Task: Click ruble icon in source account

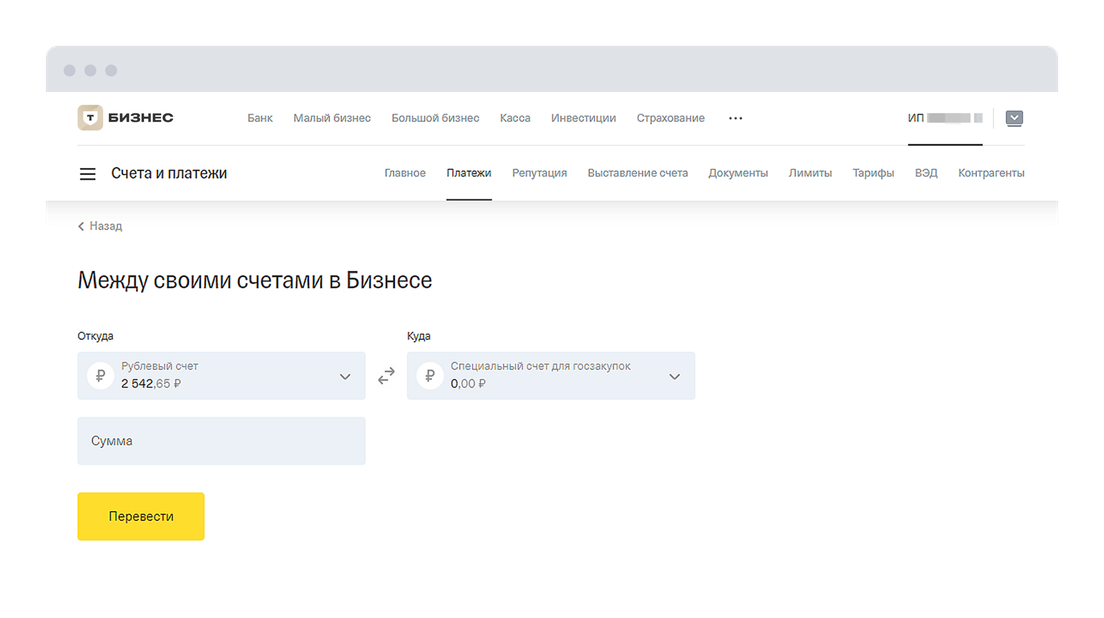Action: 100,376
